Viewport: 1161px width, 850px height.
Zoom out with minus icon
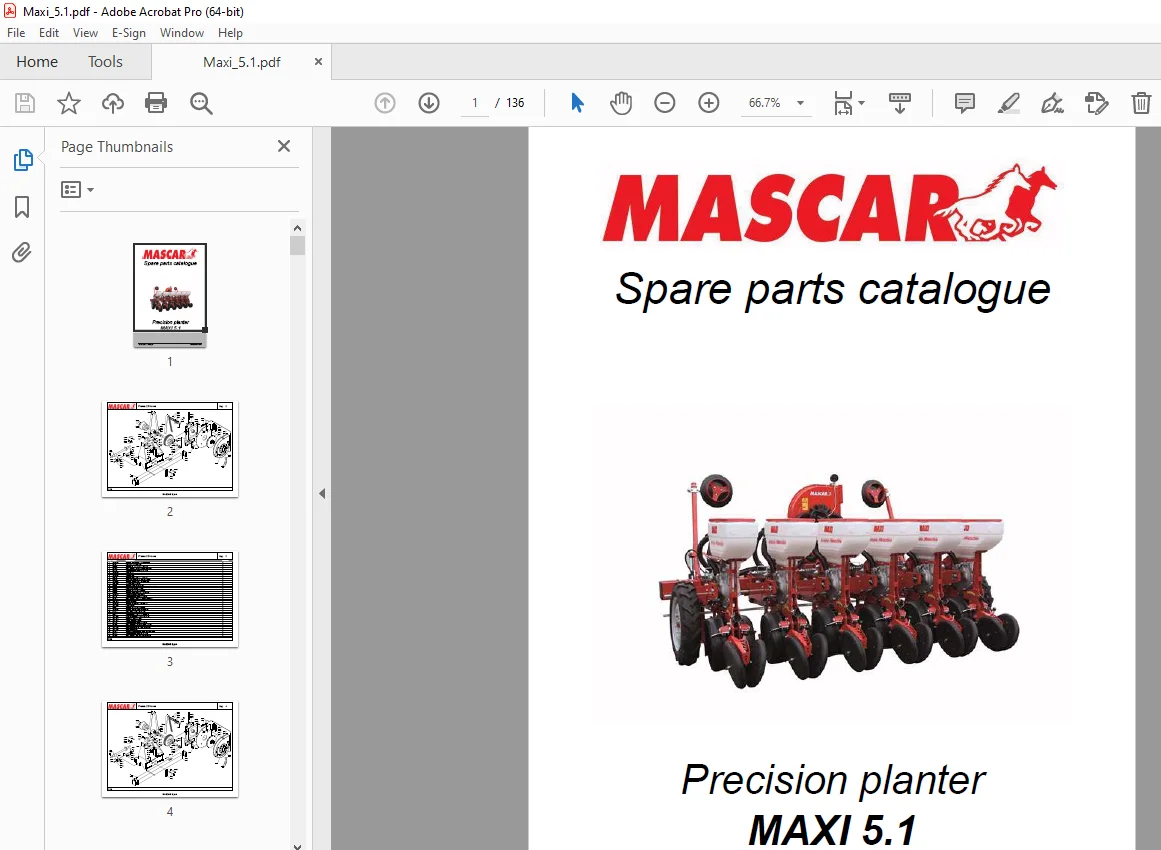click(665, 103)
